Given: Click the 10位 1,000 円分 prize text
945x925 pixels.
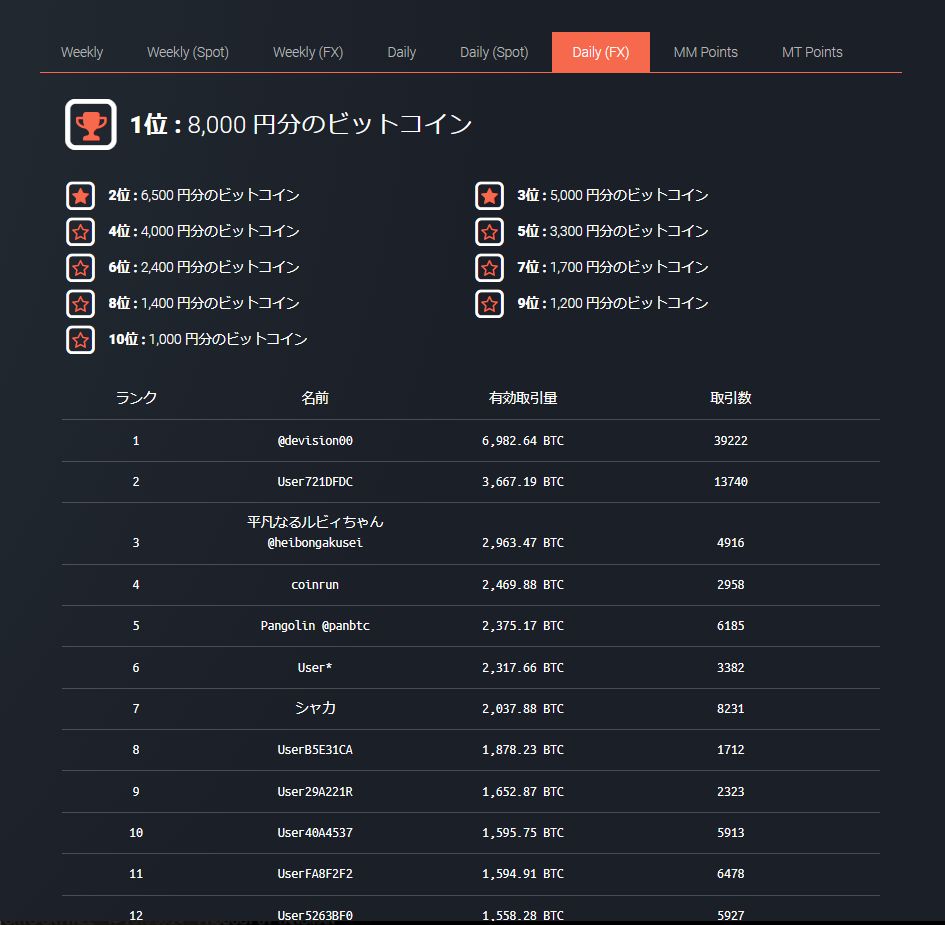Looking at the screenshot, I should 208,339.
